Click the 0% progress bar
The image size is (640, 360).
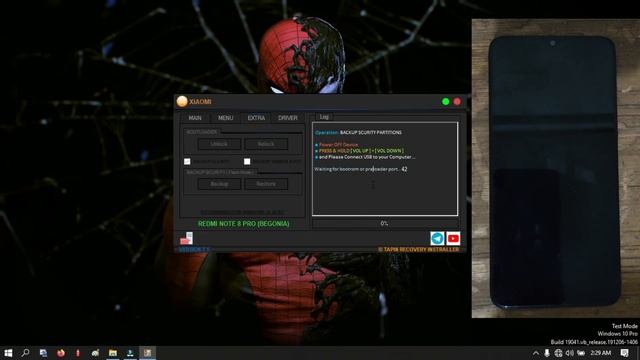(385, 224)
